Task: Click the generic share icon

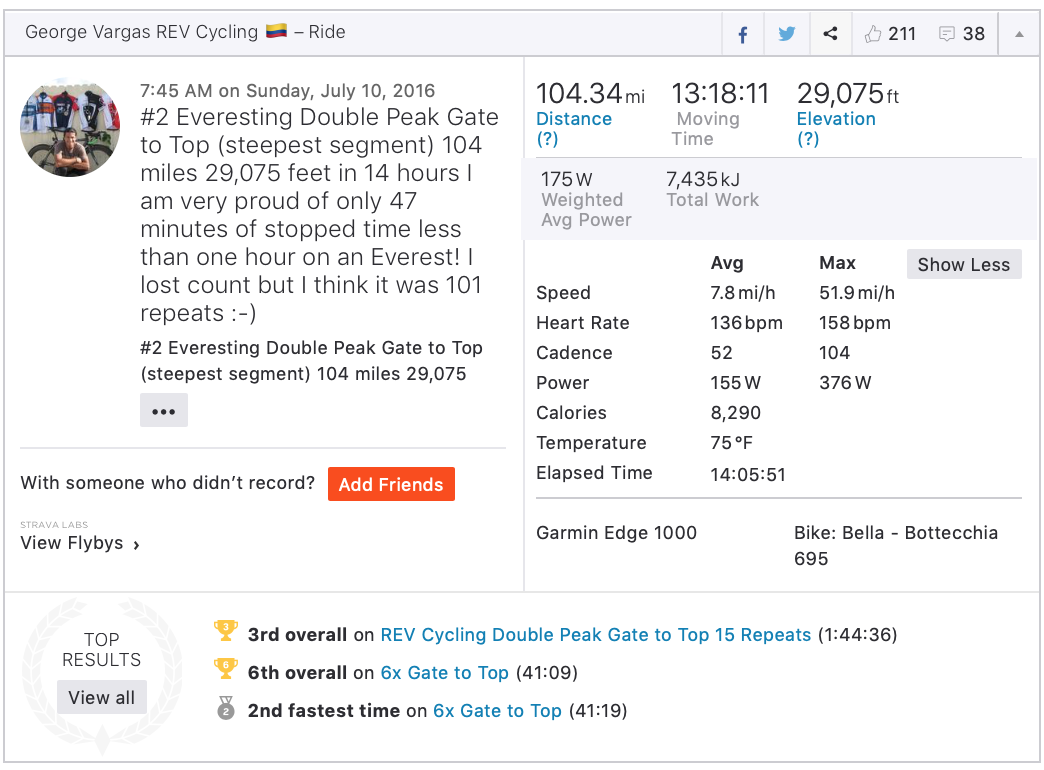Action: (x=830, y=34)
